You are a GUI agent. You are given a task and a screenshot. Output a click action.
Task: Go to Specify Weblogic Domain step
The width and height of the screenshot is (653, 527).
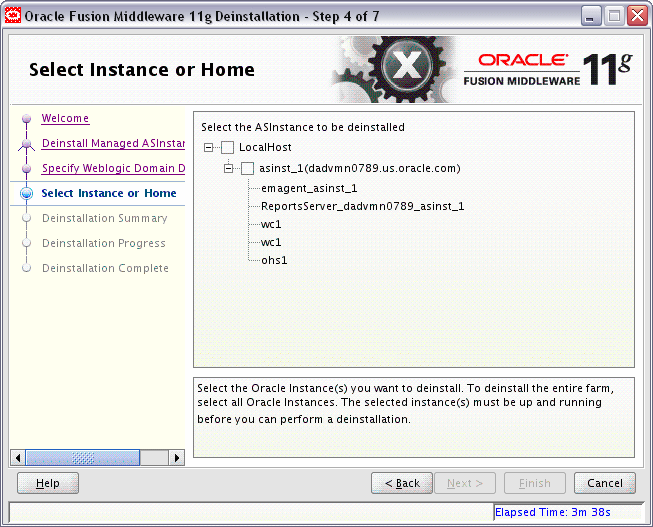(x=113, y=168)
